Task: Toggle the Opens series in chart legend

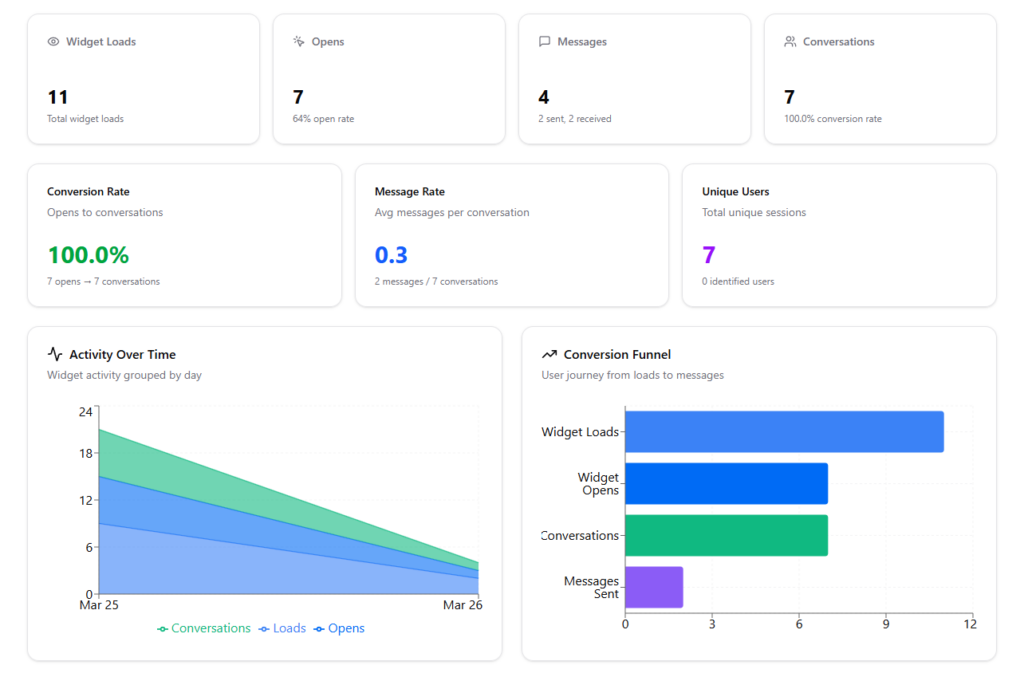Action: point(339,628)
